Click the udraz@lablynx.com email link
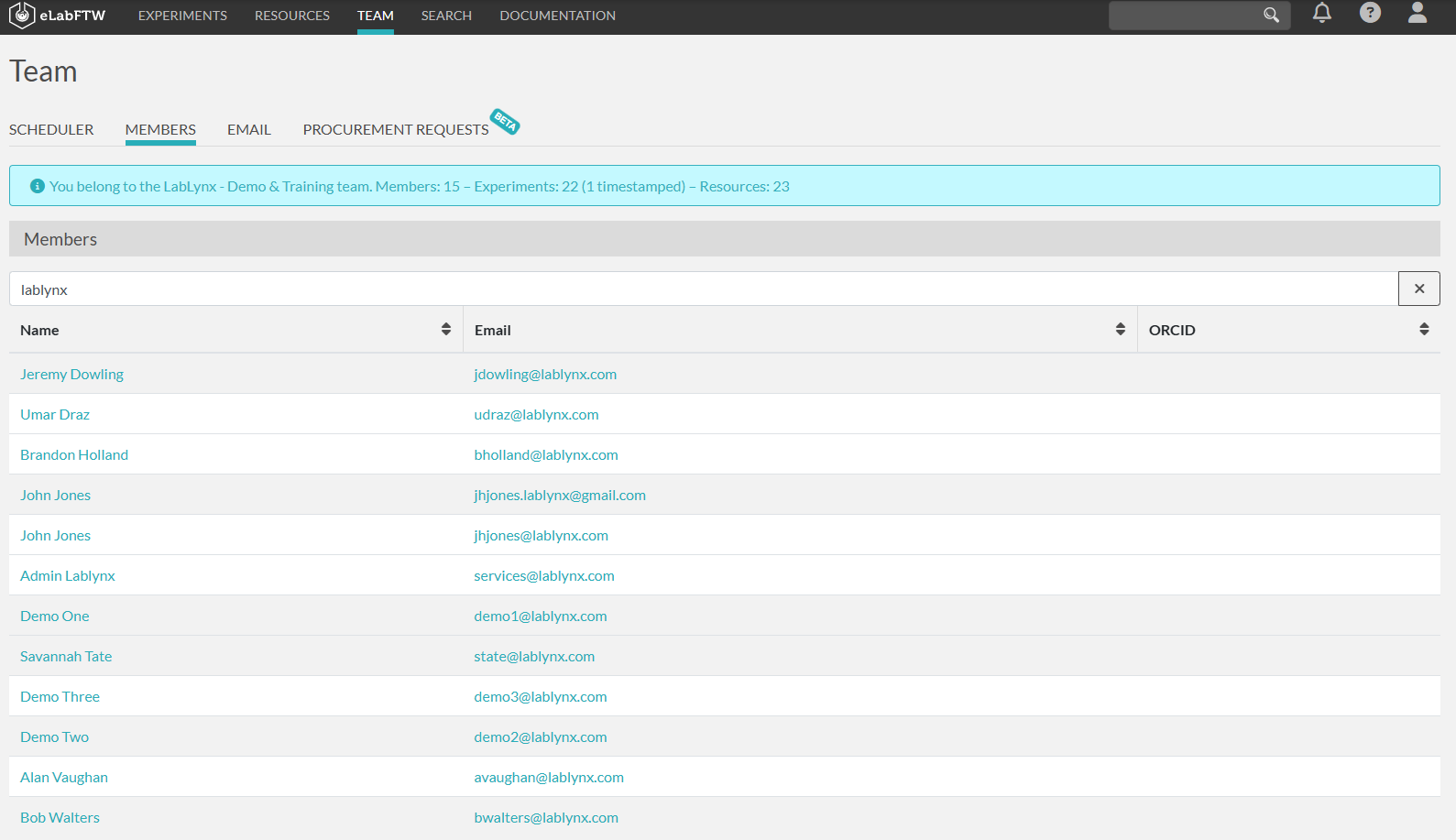1456x840 pixels. click(x=536, y=414)
